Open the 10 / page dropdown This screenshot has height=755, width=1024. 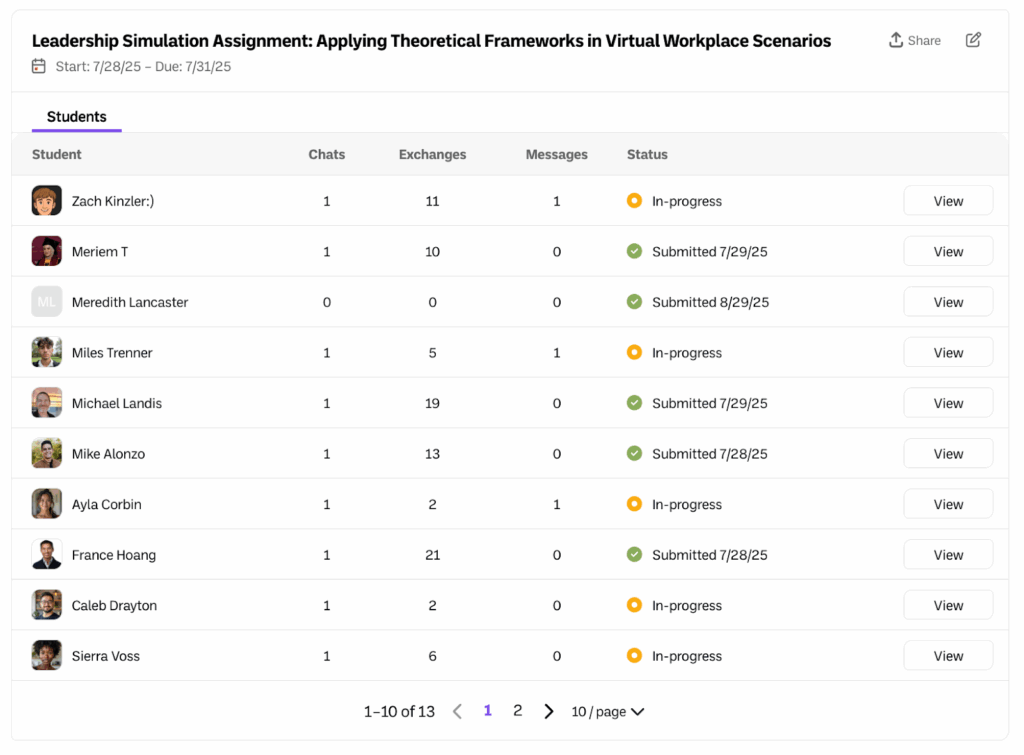coord(607,712)
